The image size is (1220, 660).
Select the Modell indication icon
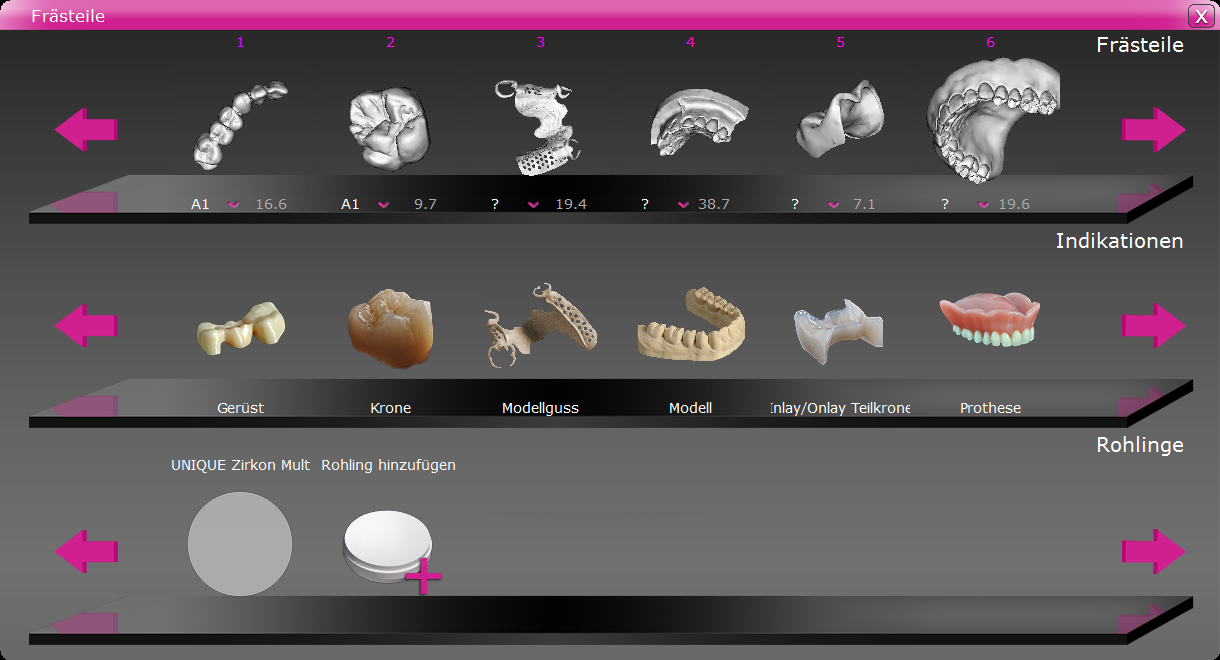tap(690, 326)
